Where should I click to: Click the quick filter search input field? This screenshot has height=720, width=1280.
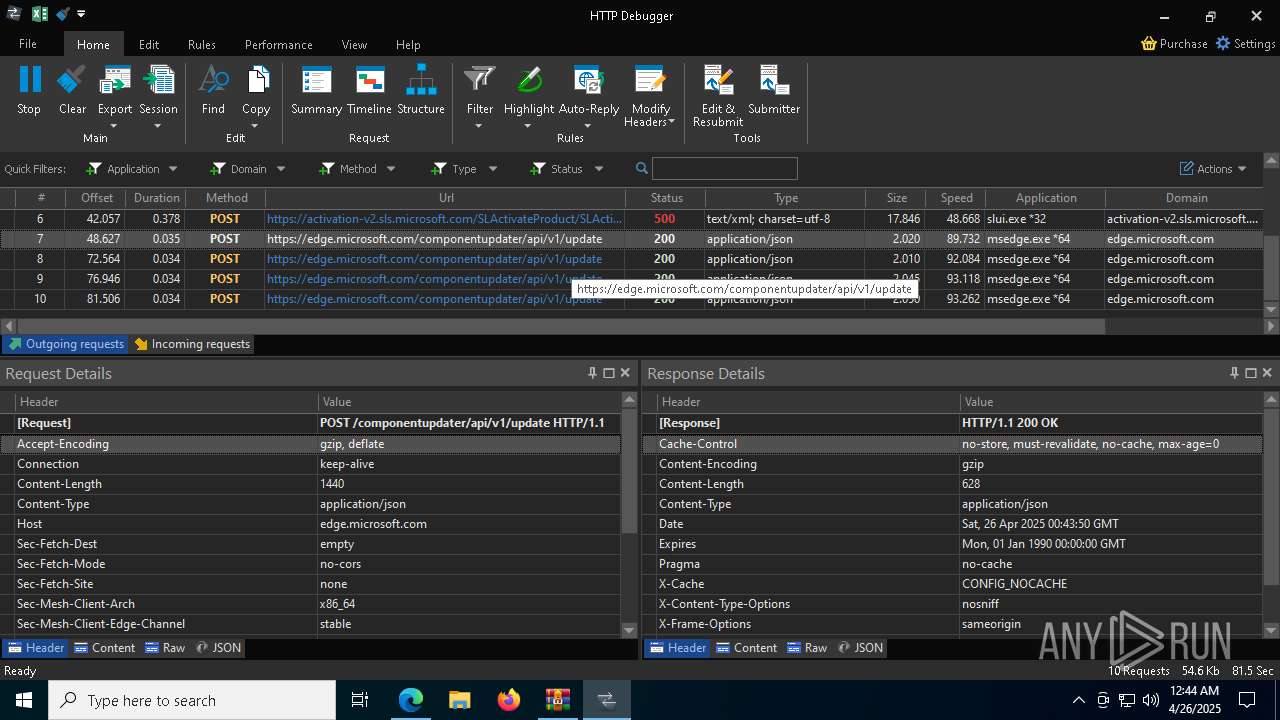point(725,169)
